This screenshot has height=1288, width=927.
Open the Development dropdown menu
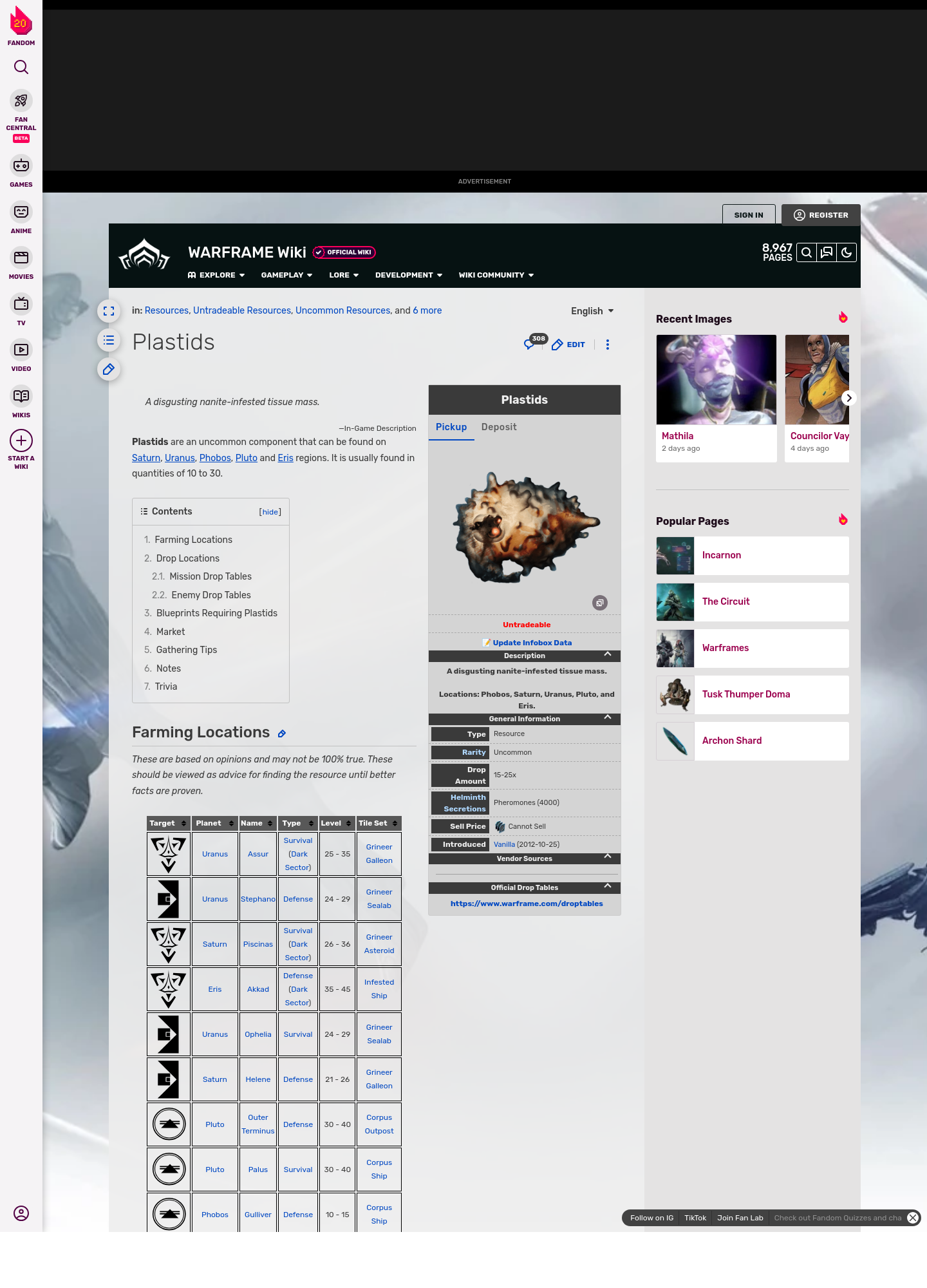(409, 275)
